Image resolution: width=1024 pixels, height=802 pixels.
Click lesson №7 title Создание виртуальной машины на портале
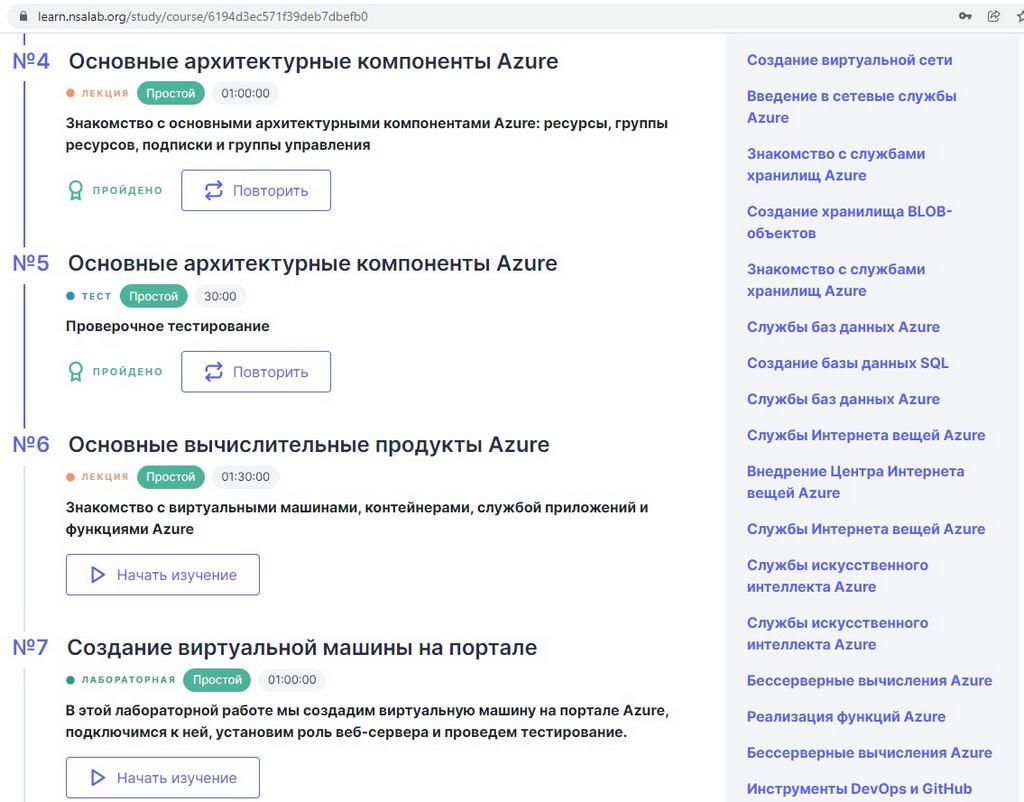pyautogui.click(x=302, y=647)
